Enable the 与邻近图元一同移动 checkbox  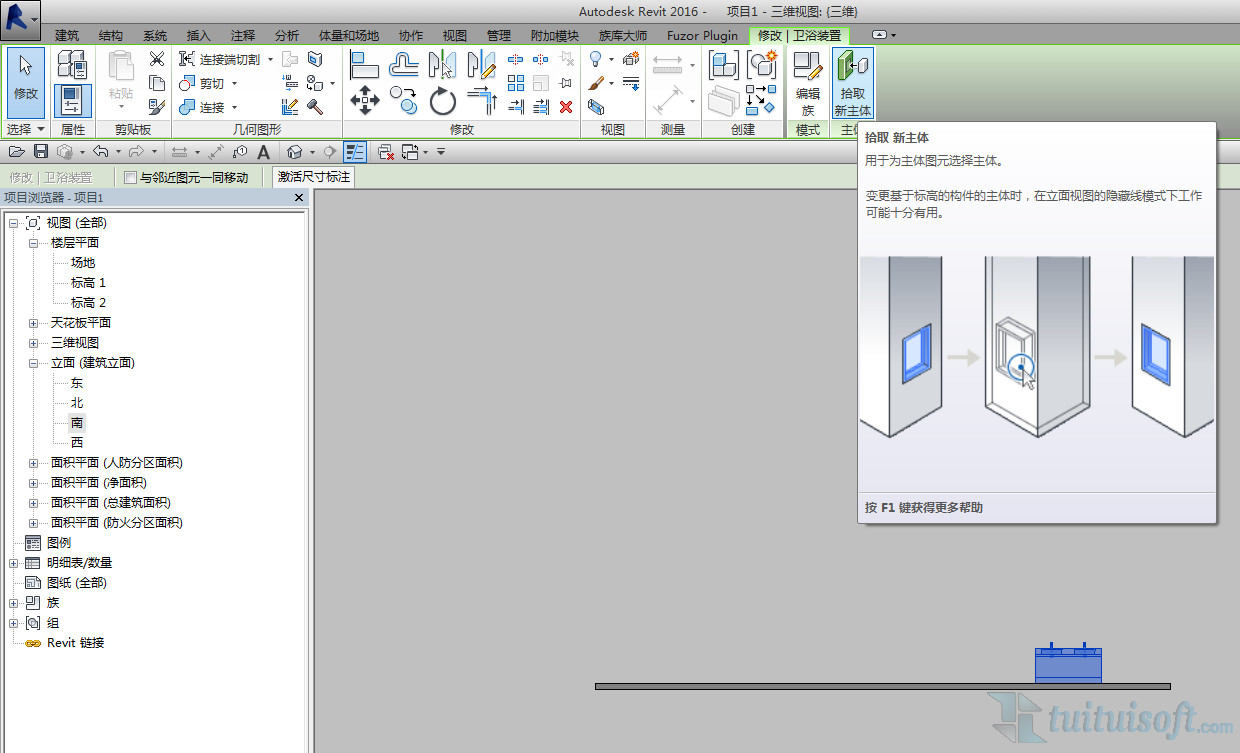pos(130,178)
